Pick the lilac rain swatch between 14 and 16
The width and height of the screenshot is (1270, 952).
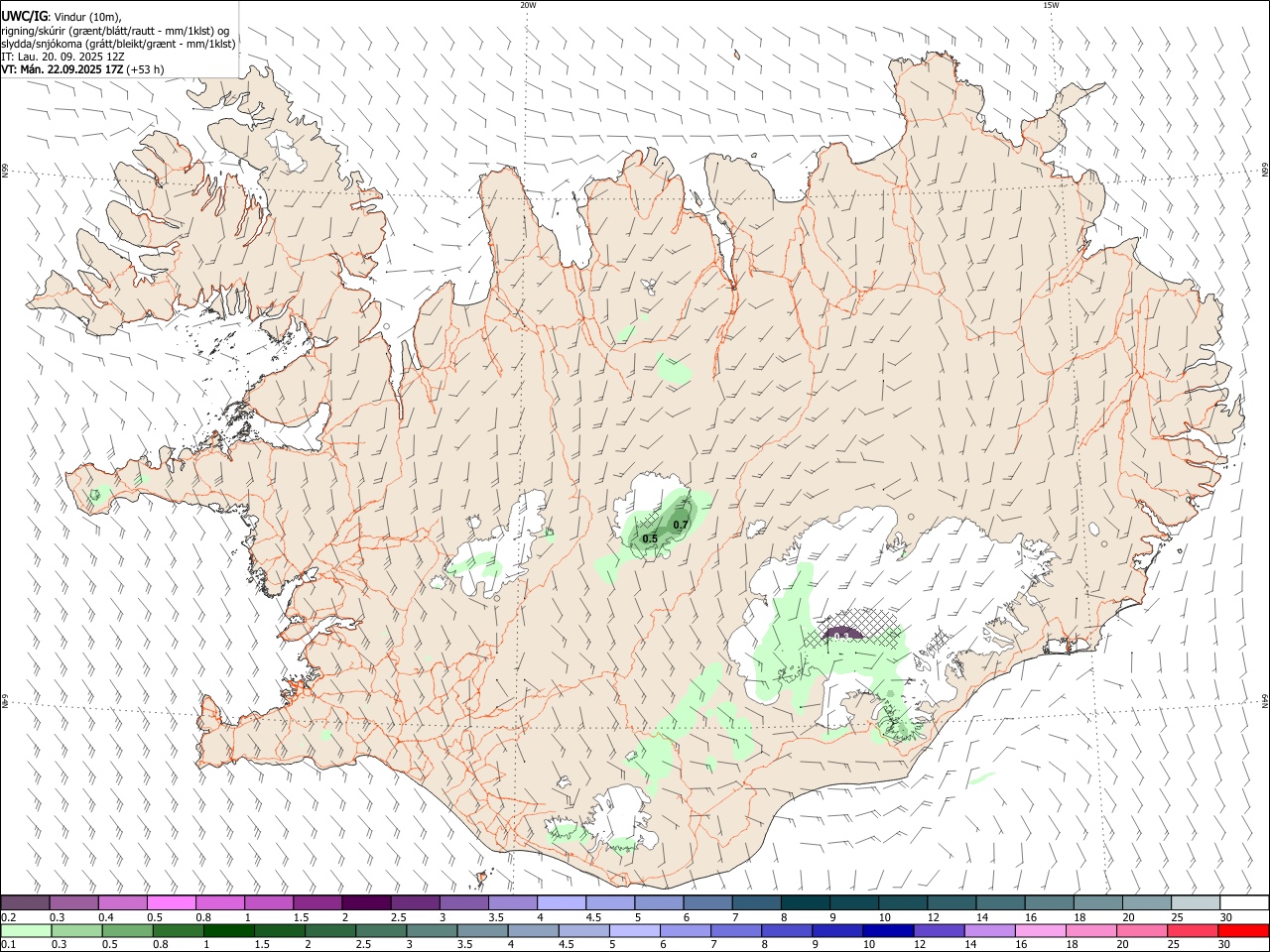click(988, 931)
